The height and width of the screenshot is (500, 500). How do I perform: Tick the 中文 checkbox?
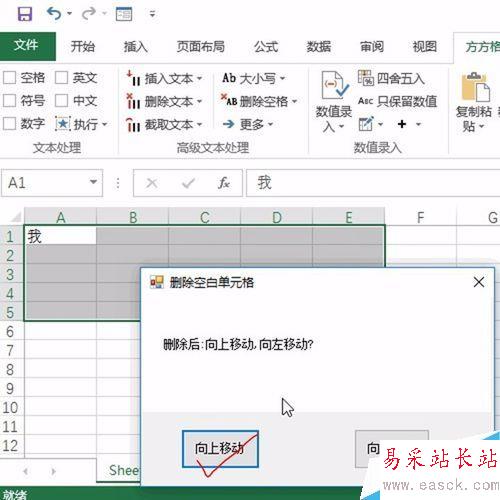tap(62, 100)
